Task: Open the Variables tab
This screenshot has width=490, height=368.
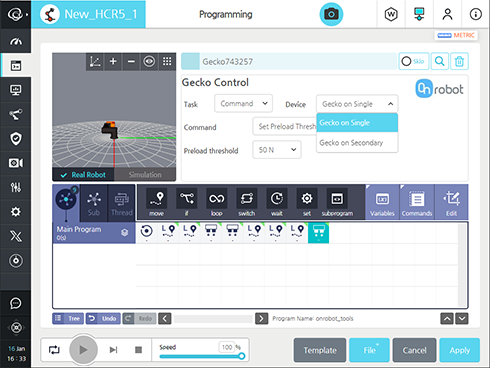Action: coord(382,202)
